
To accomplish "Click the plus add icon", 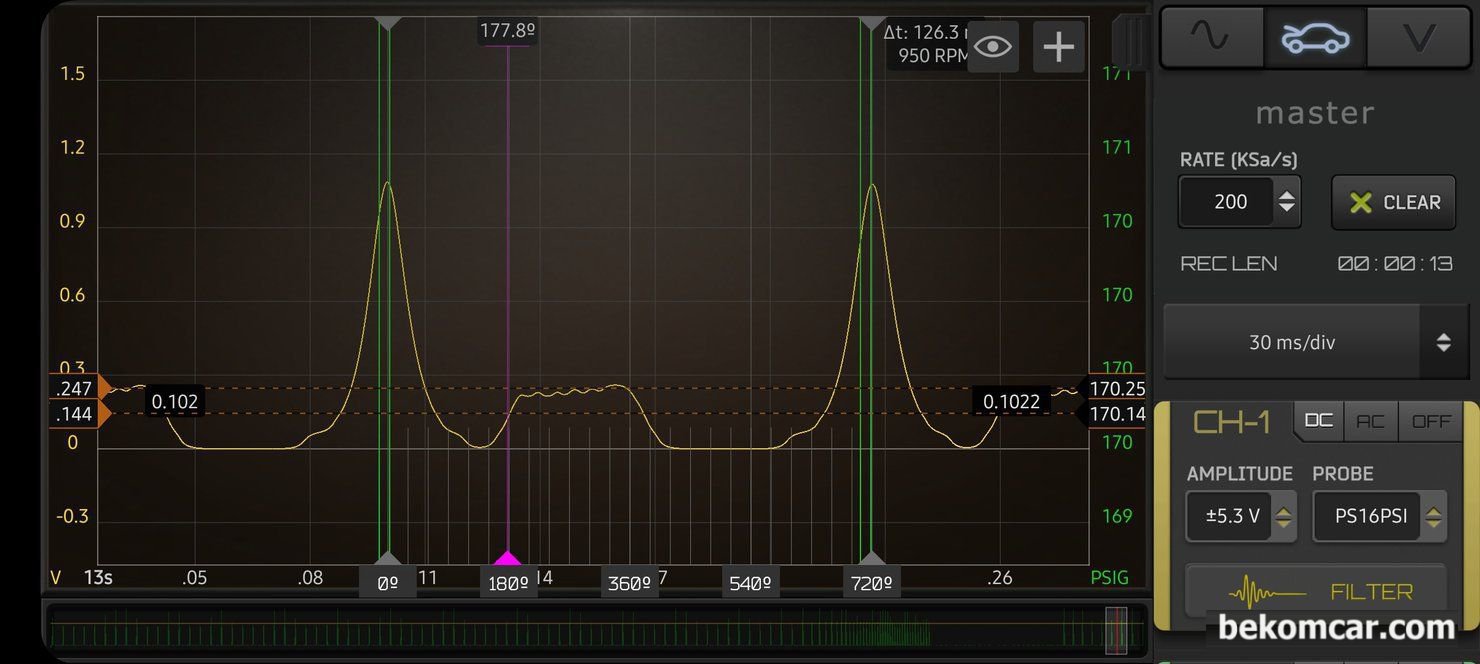I will 1058,47.
